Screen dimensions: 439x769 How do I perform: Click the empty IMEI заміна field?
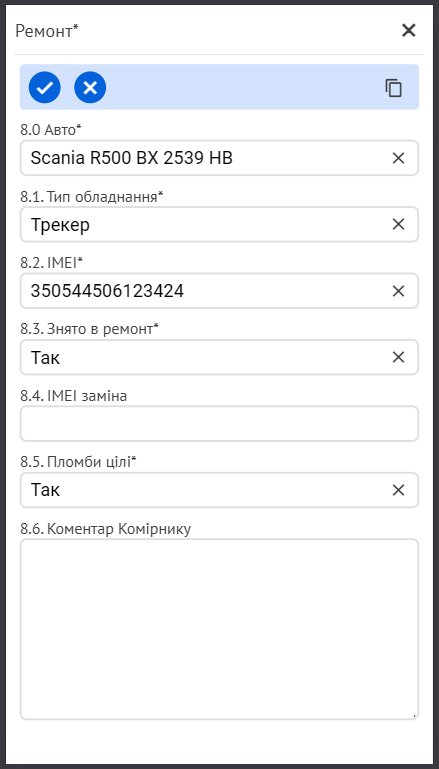pyautogui.click(x=219, y=424)
